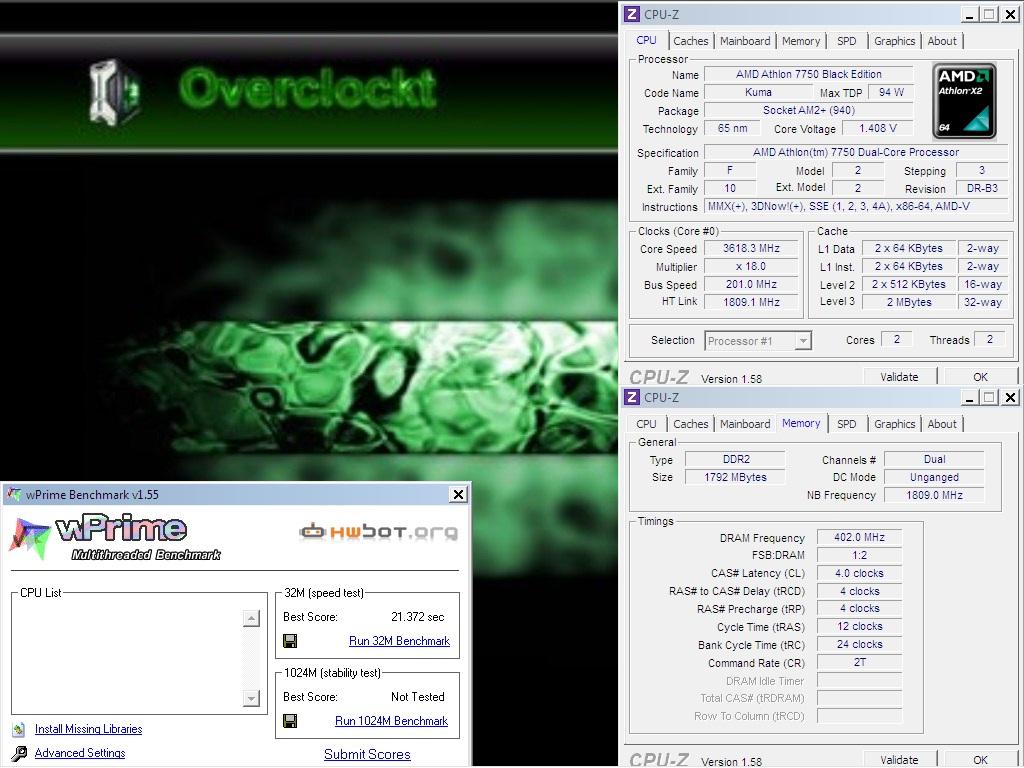Open Advanced Settings link
Screen dimensions: 1024x768
[x=80, y=753]
